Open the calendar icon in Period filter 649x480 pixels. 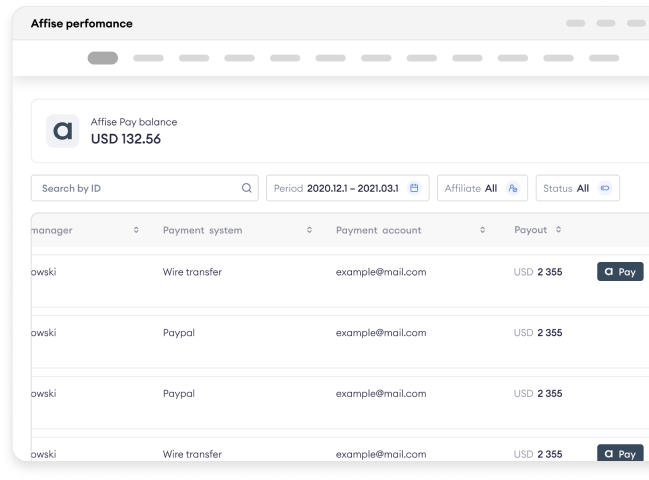(414, 188)
